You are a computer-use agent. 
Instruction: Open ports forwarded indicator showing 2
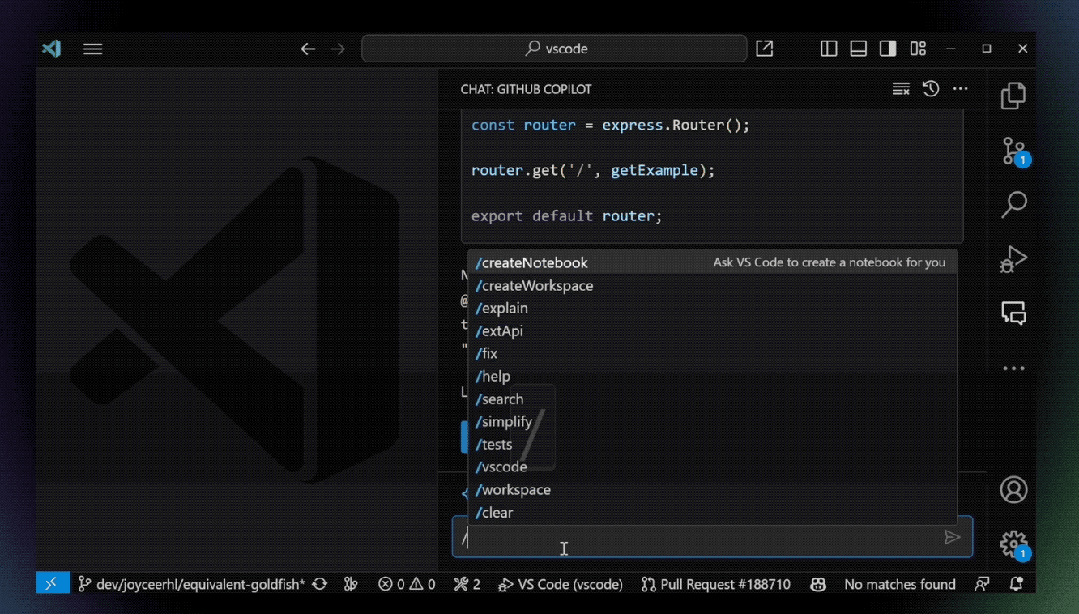(467, 584)
